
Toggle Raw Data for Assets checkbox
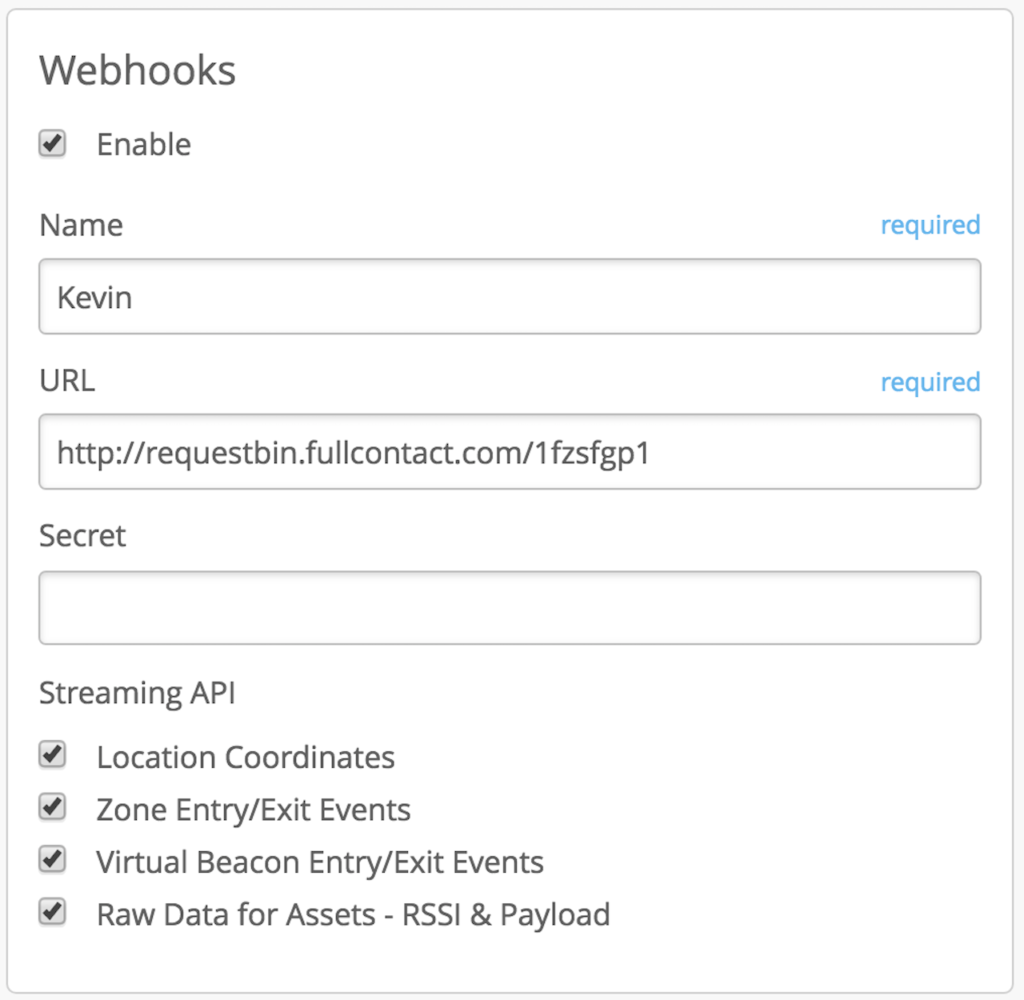click(x=52, y=911)
